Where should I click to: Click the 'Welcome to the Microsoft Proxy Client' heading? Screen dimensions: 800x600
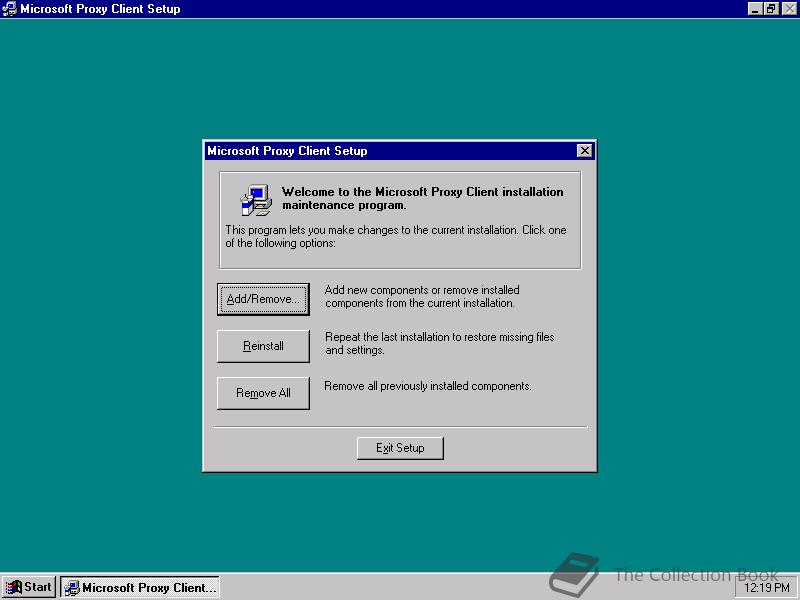422,198
